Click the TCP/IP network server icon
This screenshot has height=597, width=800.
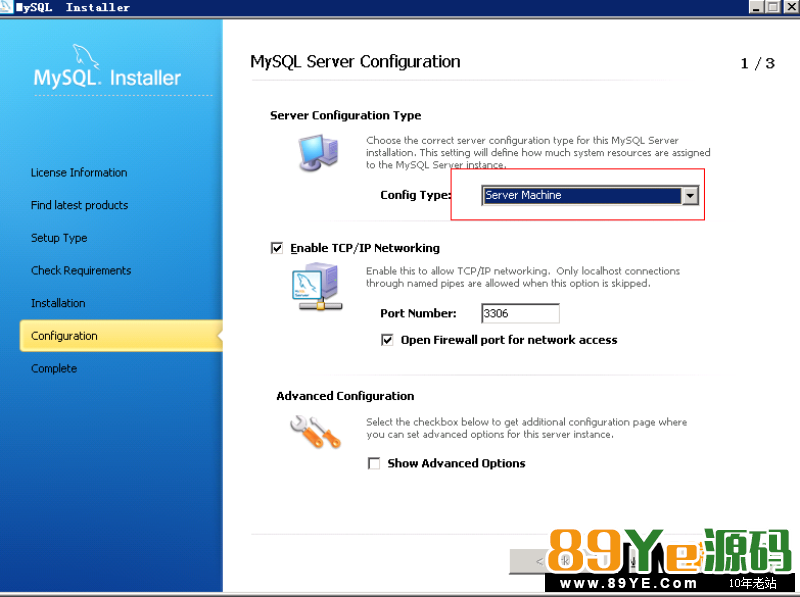(x=317, y=286)
